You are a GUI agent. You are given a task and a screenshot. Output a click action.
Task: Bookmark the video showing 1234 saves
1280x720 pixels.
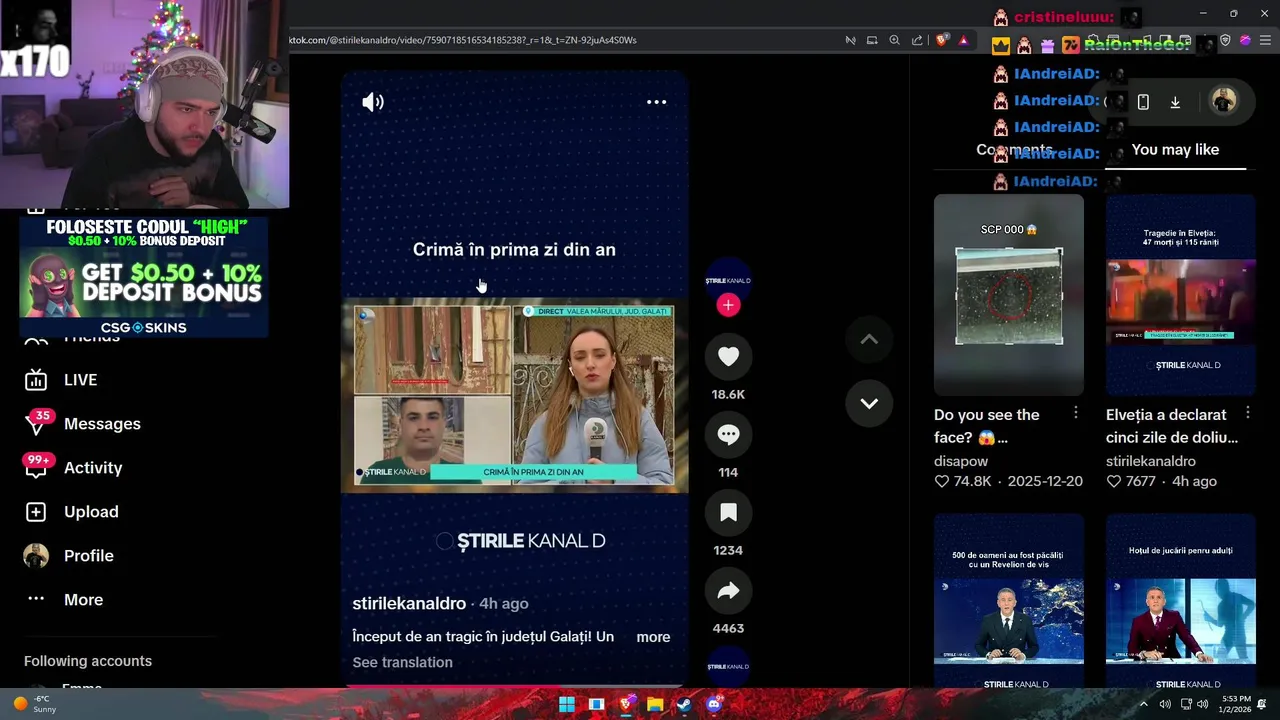728,513
